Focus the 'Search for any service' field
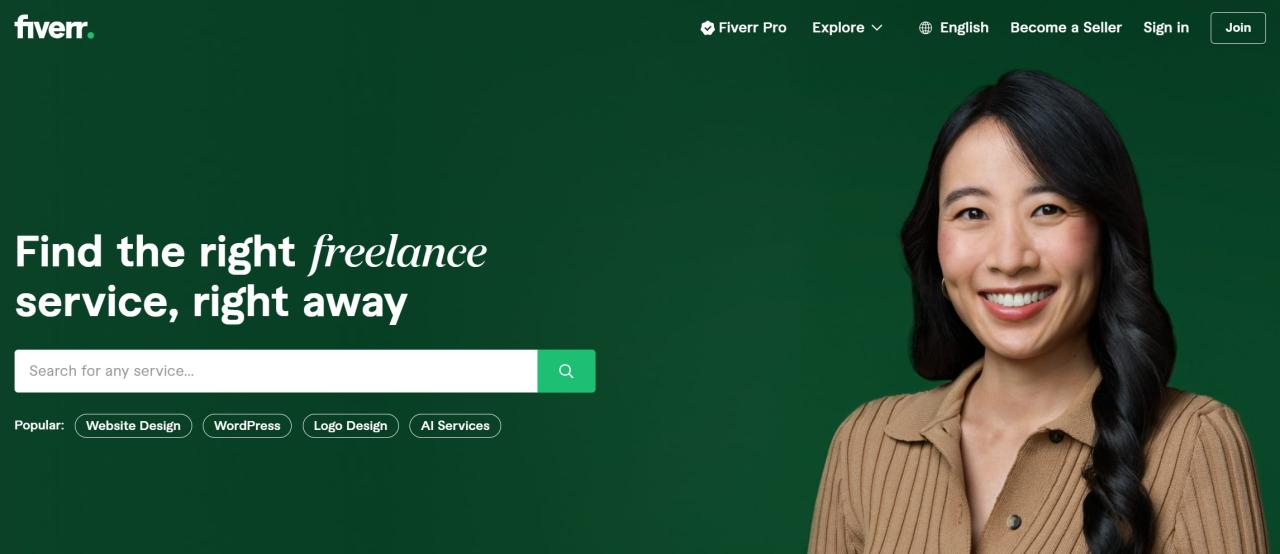Viewport: 1280px width, 554px height. click(x=276, y=371)
